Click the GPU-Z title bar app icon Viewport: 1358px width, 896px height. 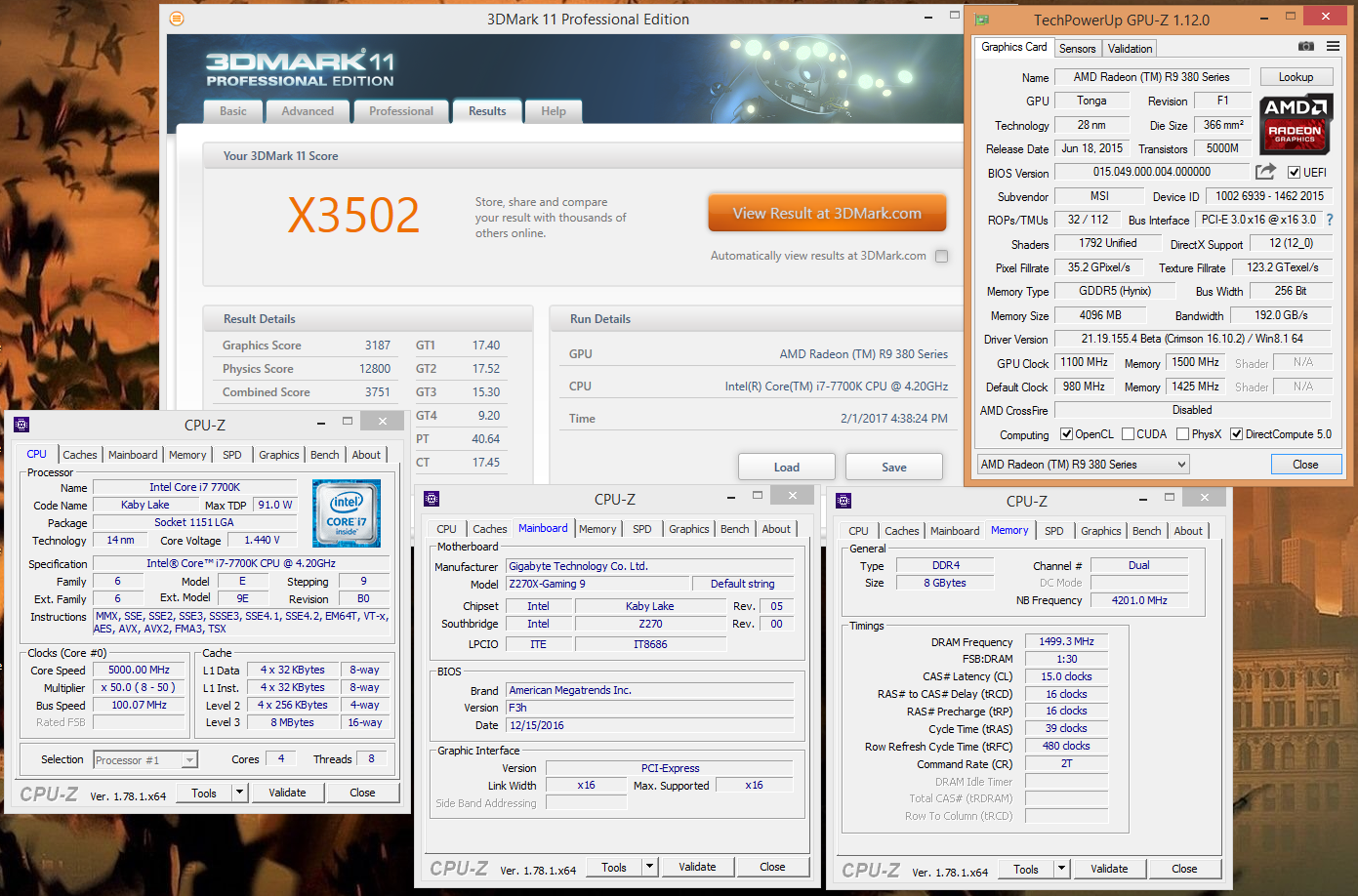[982, 20]
